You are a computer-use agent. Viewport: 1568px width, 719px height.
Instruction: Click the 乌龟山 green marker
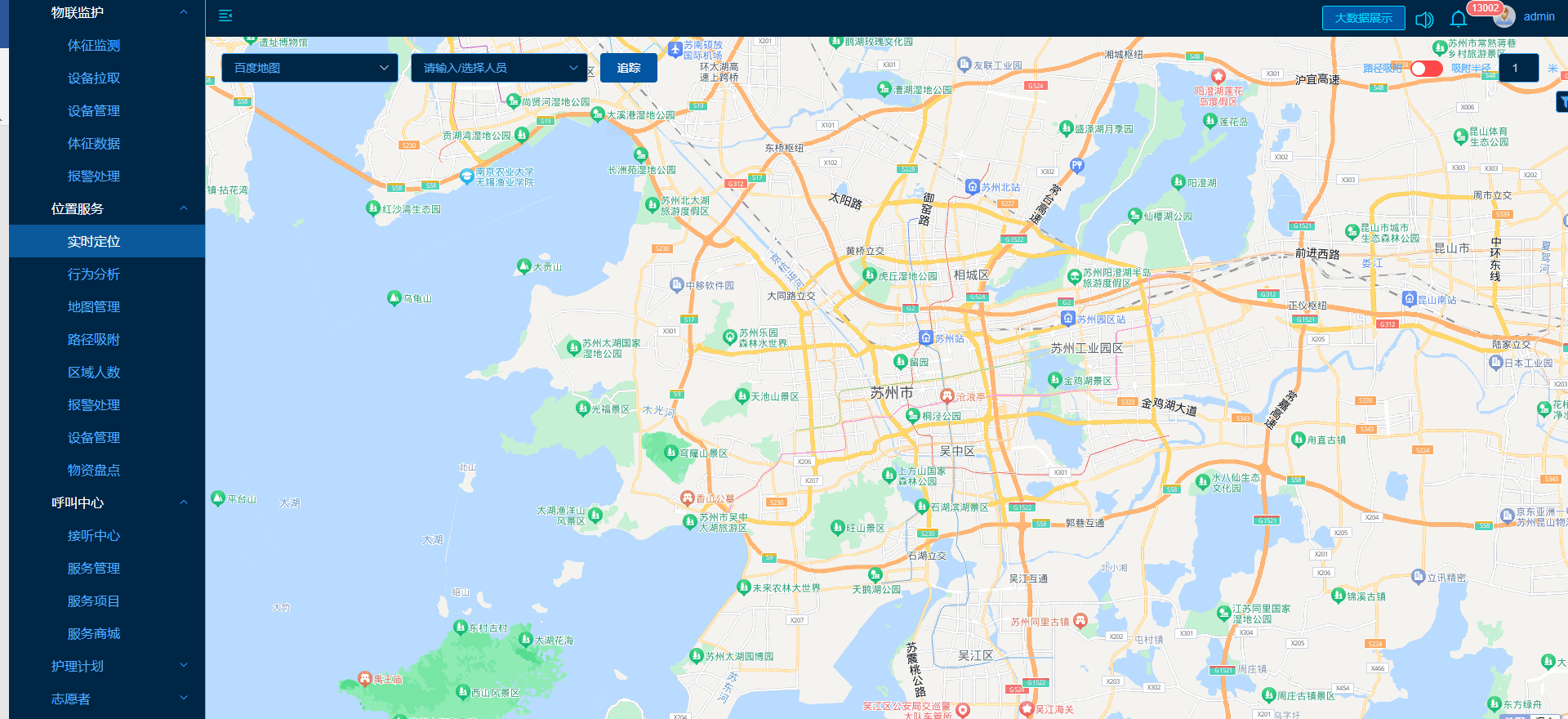click(394, 297)
